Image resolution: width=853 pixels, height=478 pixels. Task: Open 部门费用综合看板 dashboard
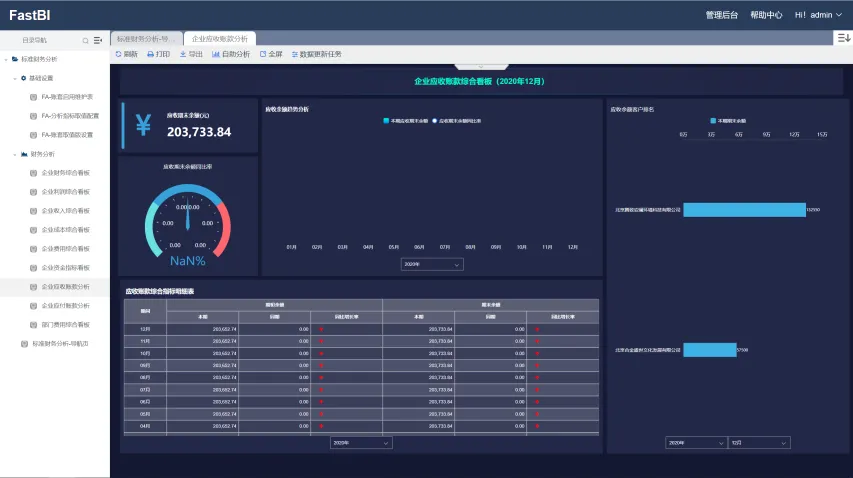(66, 325)
